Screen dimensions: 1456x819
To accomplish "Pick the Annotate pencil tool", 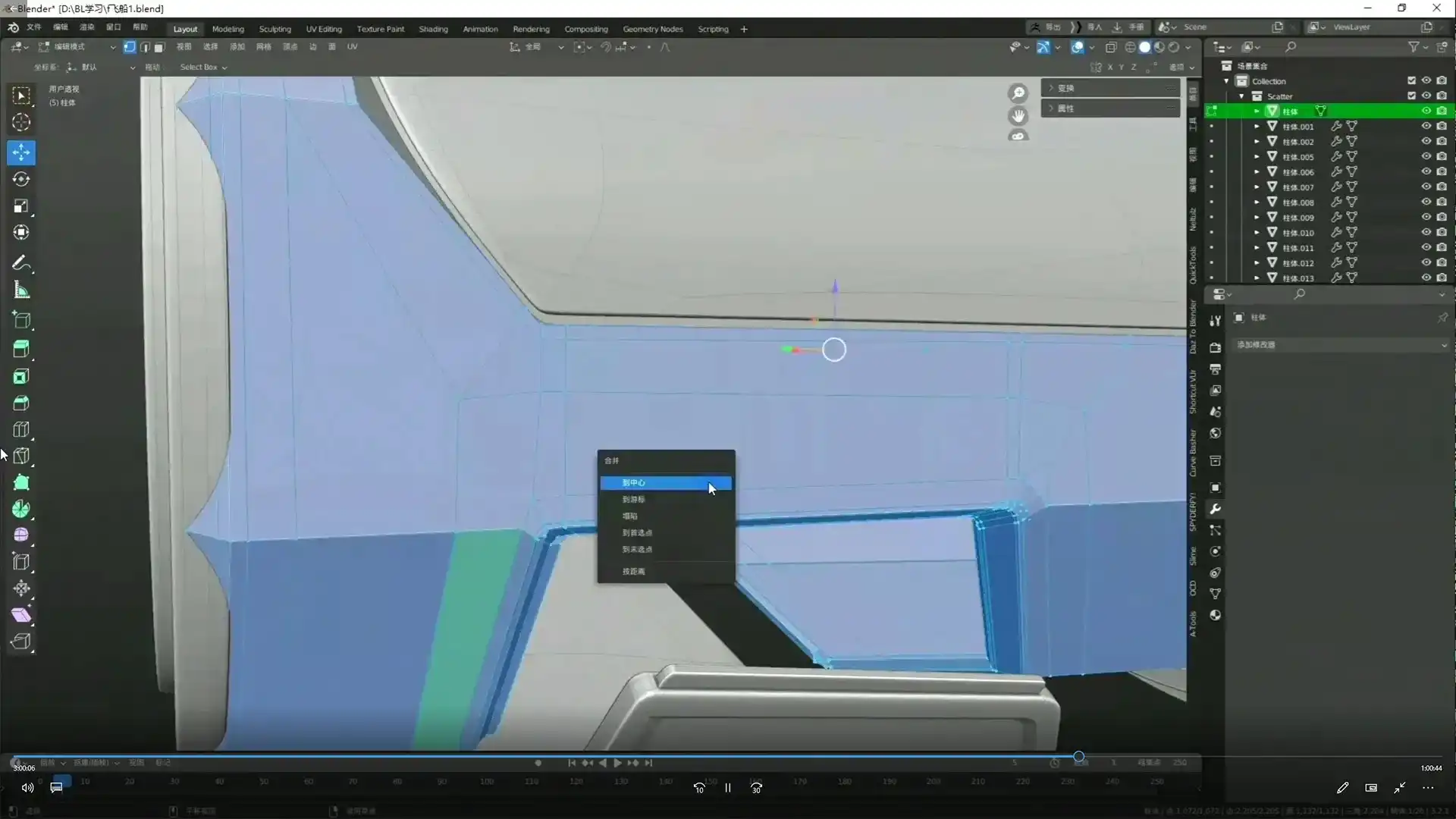I will [x=21, y=263].
